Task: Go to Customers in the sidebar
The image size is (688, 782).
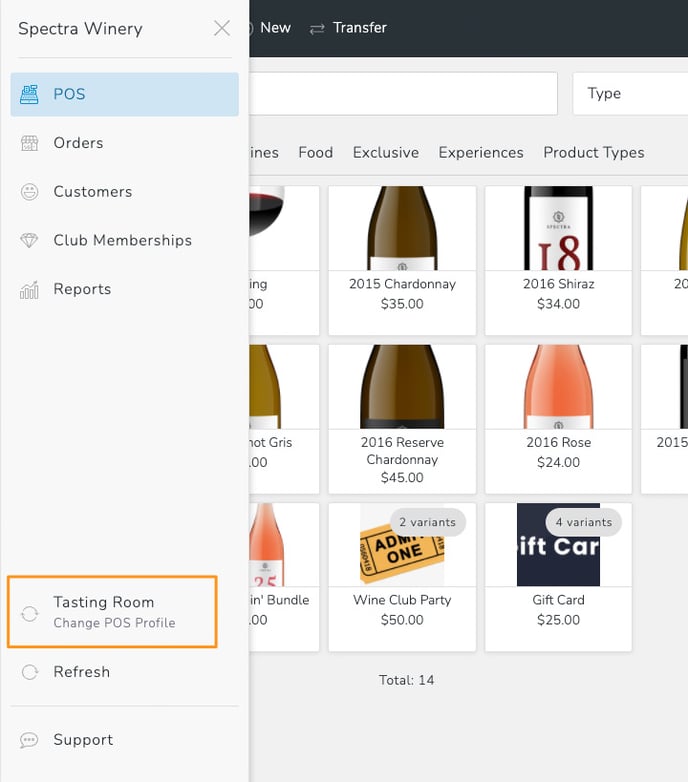Action: click(x=125, y=192)
